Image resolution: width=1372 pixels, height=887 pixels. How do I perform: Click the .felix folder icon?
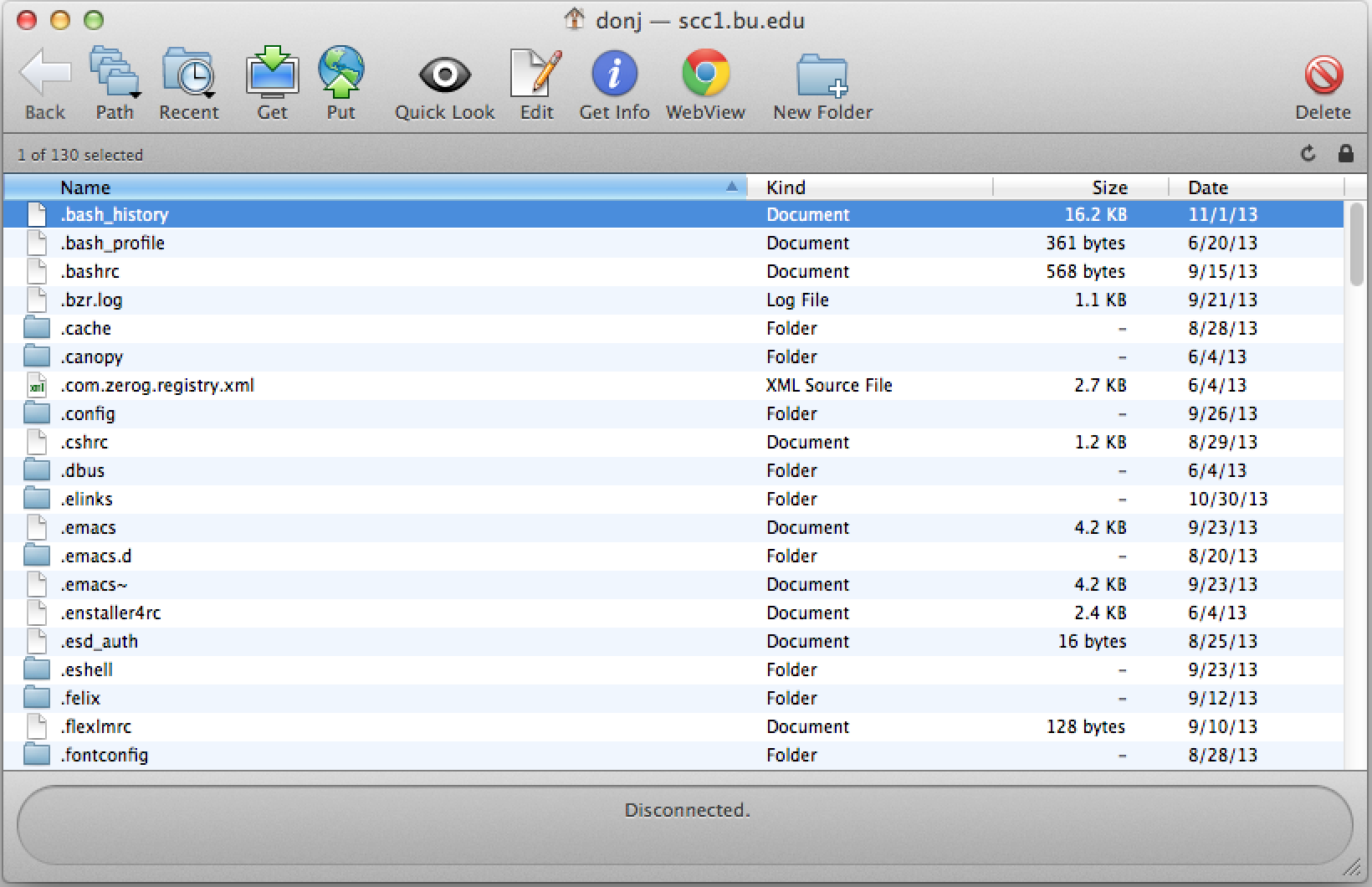37,697
